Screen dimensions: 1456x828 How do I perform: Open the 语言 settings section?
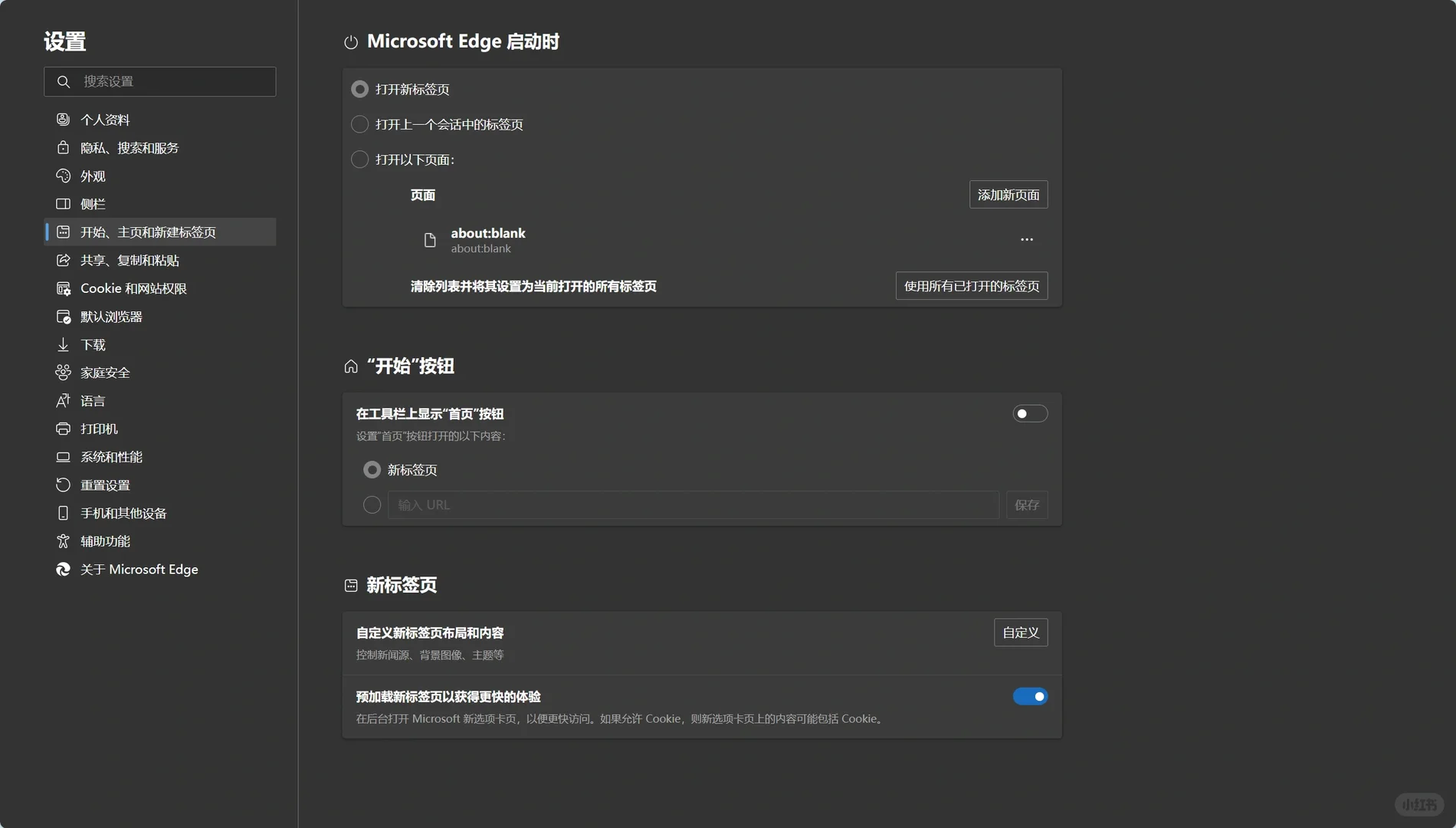pos(93,401)
